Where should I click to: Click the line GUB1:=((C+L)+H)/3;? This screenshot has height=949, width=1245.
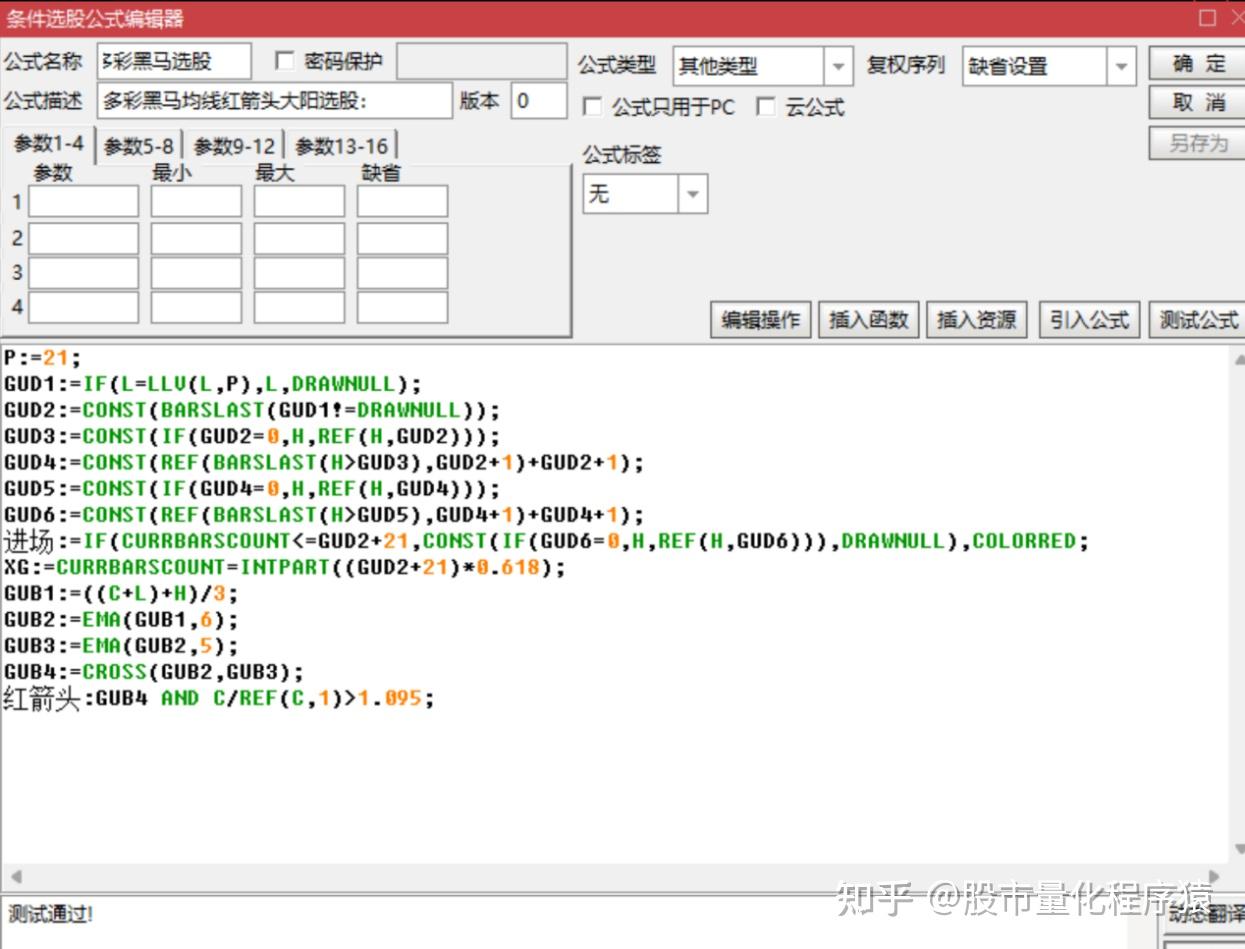120,594
